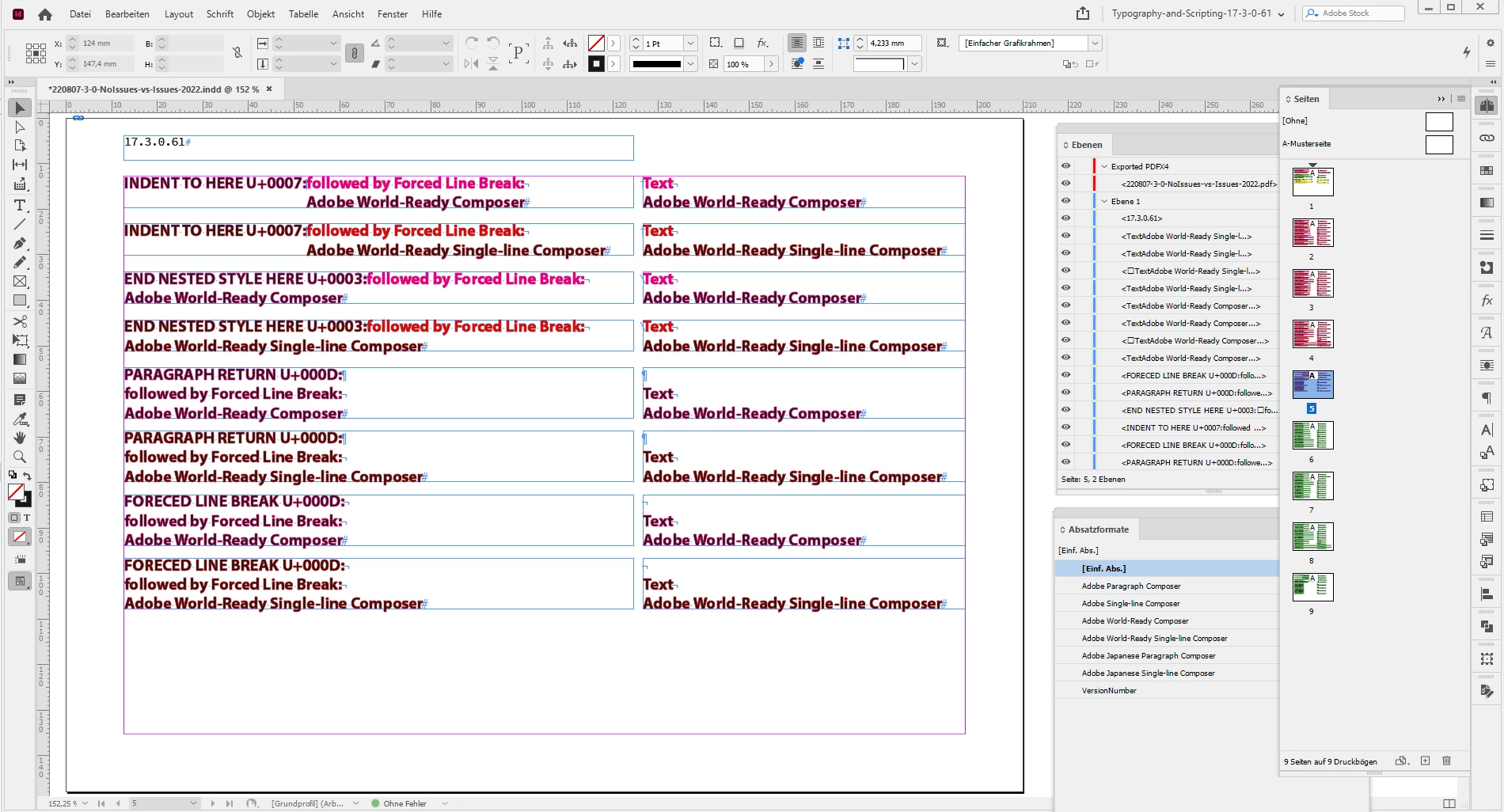Open the Effects fx dock icon
Screen dimensions: 1504x812
point(1487,301)
